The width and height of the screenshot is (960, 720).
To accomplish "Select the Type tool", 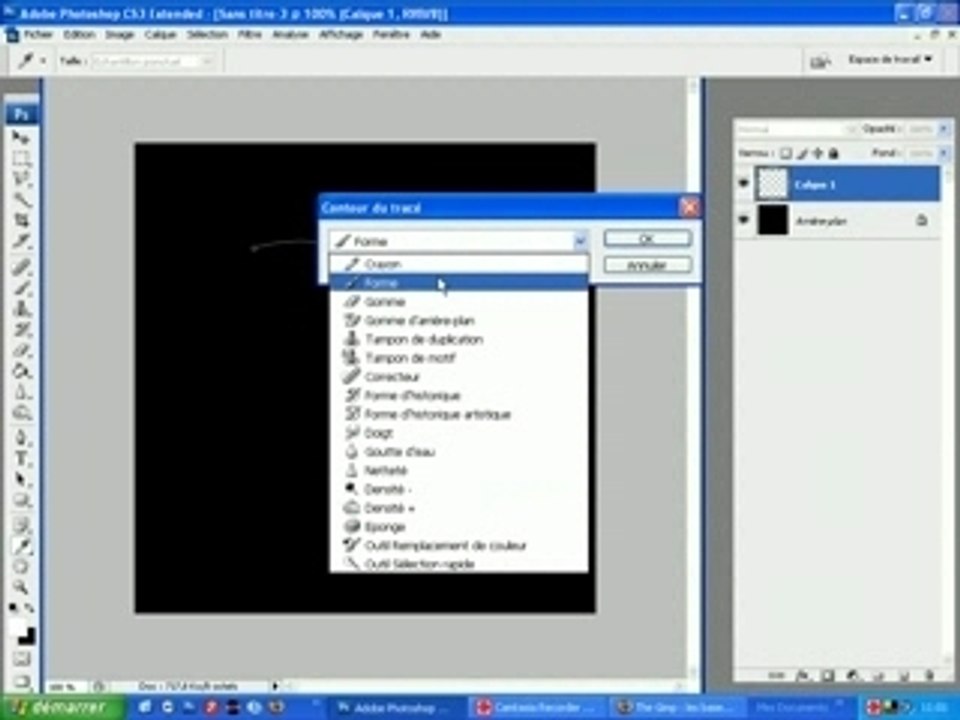I will (21, 459).
